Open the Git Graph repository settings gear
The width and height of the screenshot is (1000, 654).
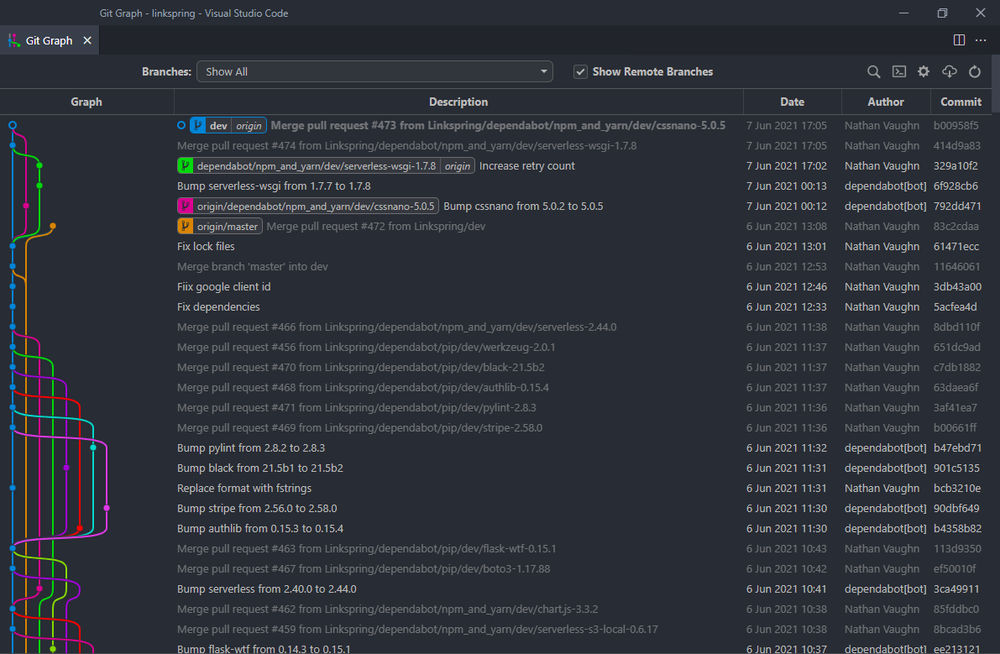[x=923, y=71]
